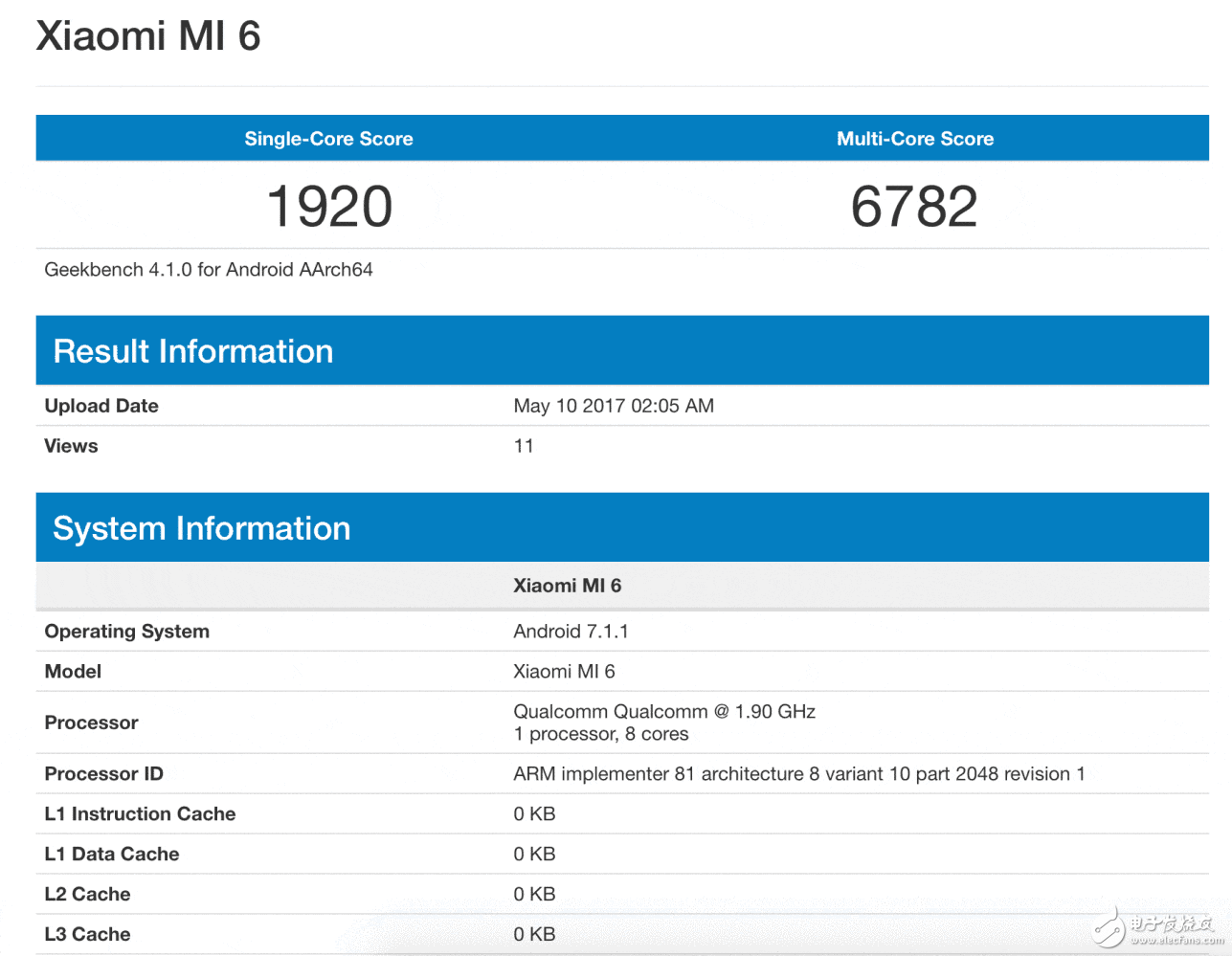The image size is (1232, 956).
Task: Click the ARM implementer Processor ID value
Action: (x=798, y=774)
